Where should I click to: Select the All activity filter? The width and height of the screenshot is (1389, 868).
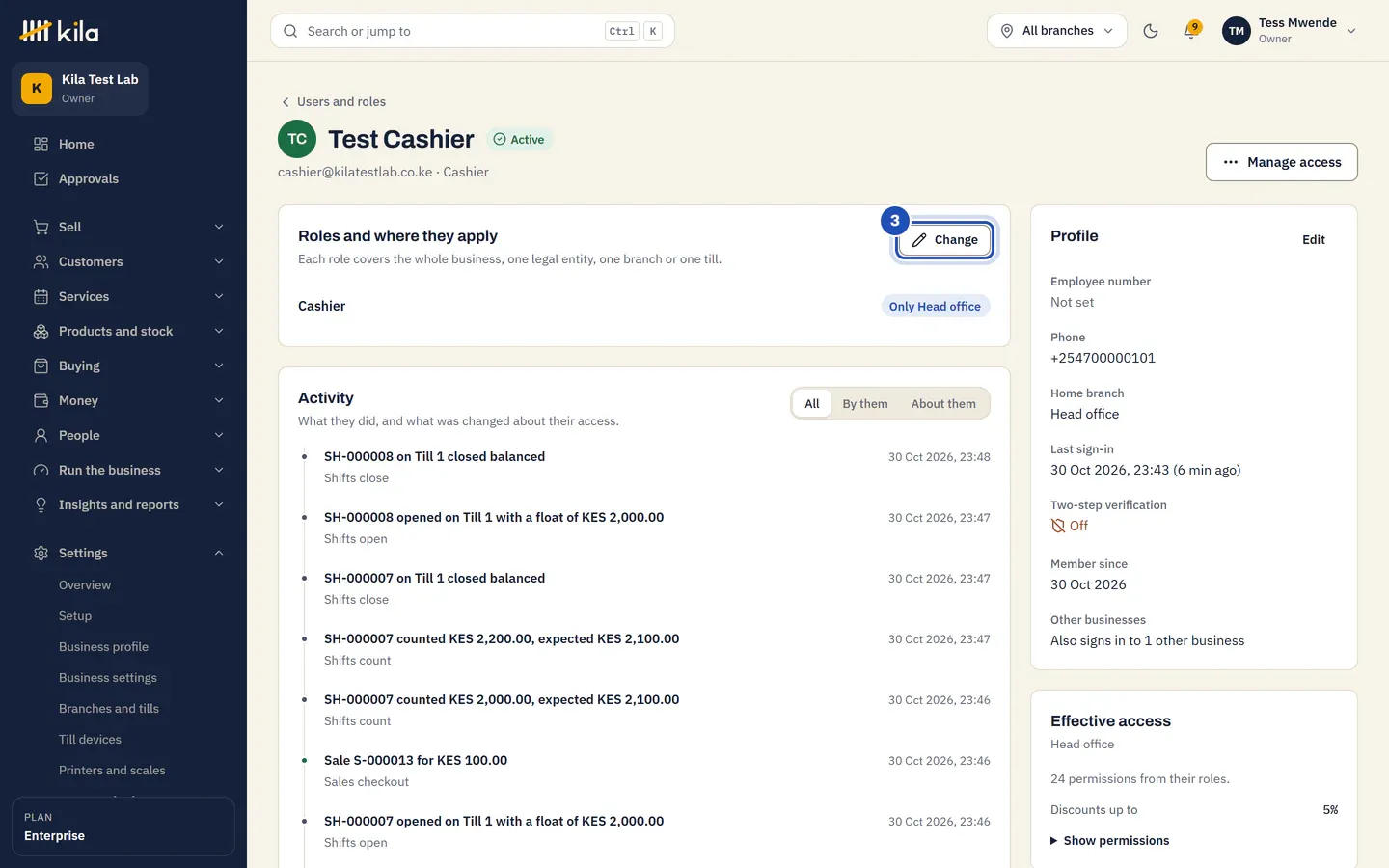pyautogui.click(x=812, y=403)
